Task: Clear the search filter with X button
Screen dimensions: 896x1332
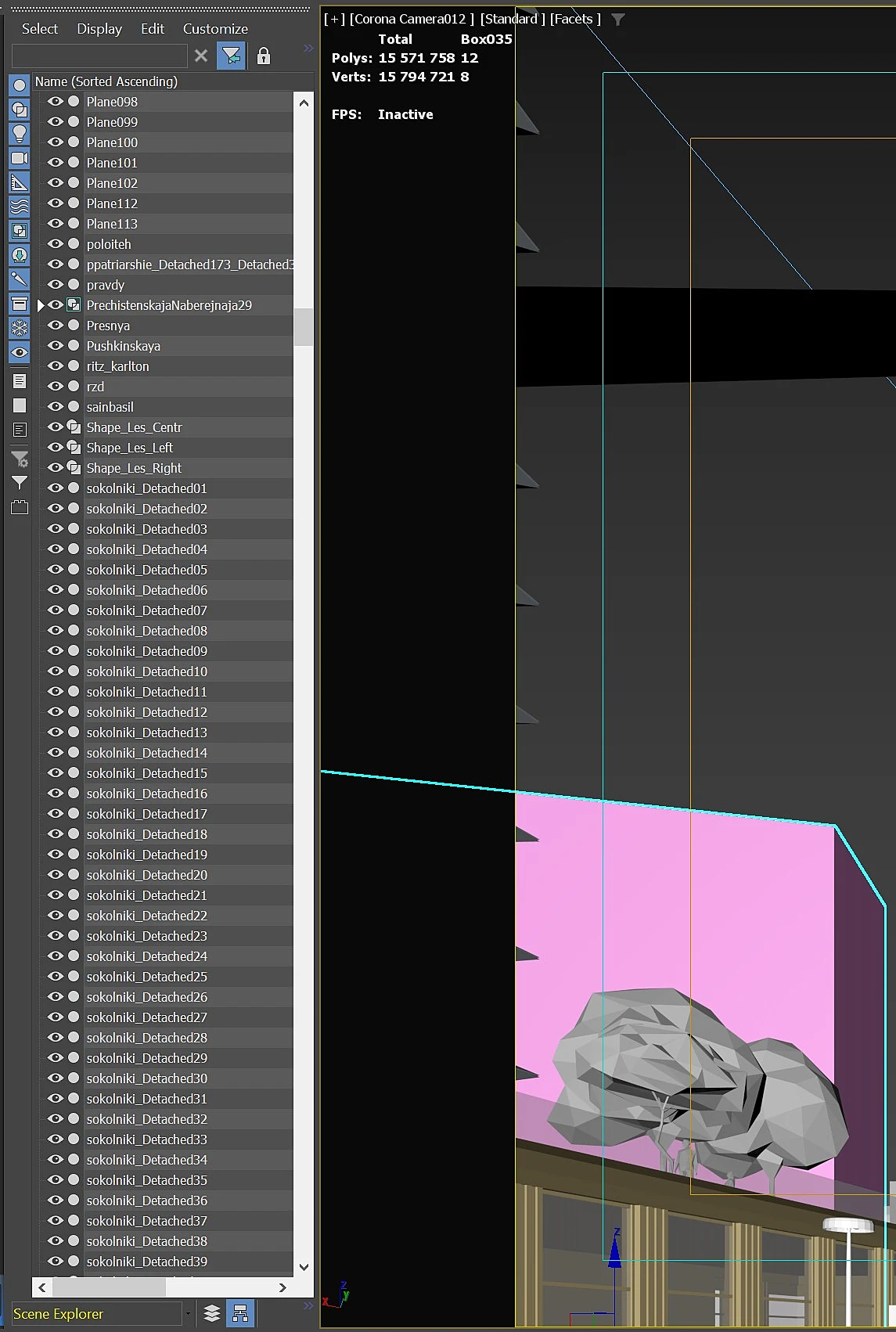Action: click(x=201, y=56)
